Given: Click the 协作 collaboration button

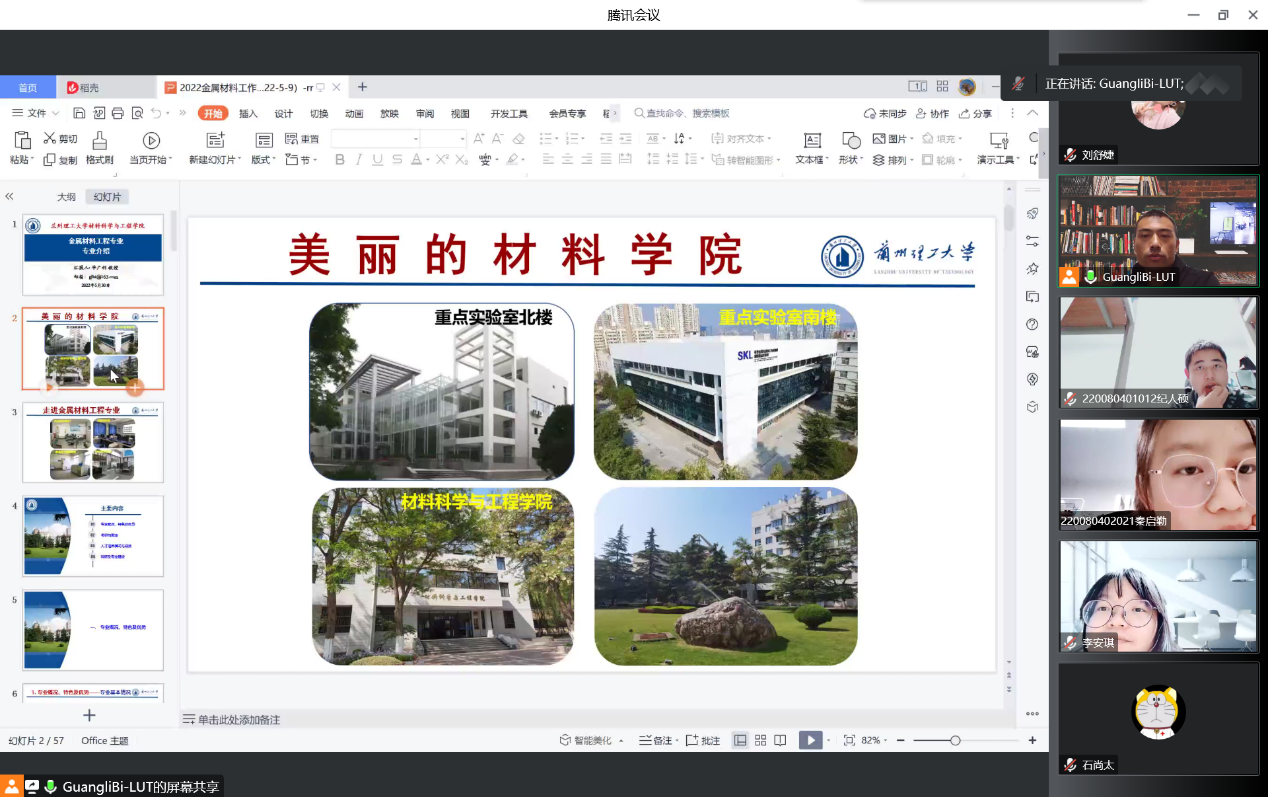Looking at the screenshot, I should pos(932,114).
